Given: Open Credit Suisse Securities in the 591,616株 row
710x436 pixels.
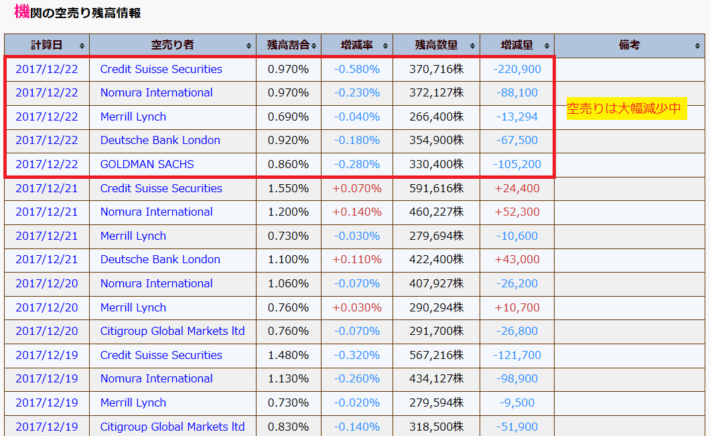Looking at the screenshot, I should point(161,188).
